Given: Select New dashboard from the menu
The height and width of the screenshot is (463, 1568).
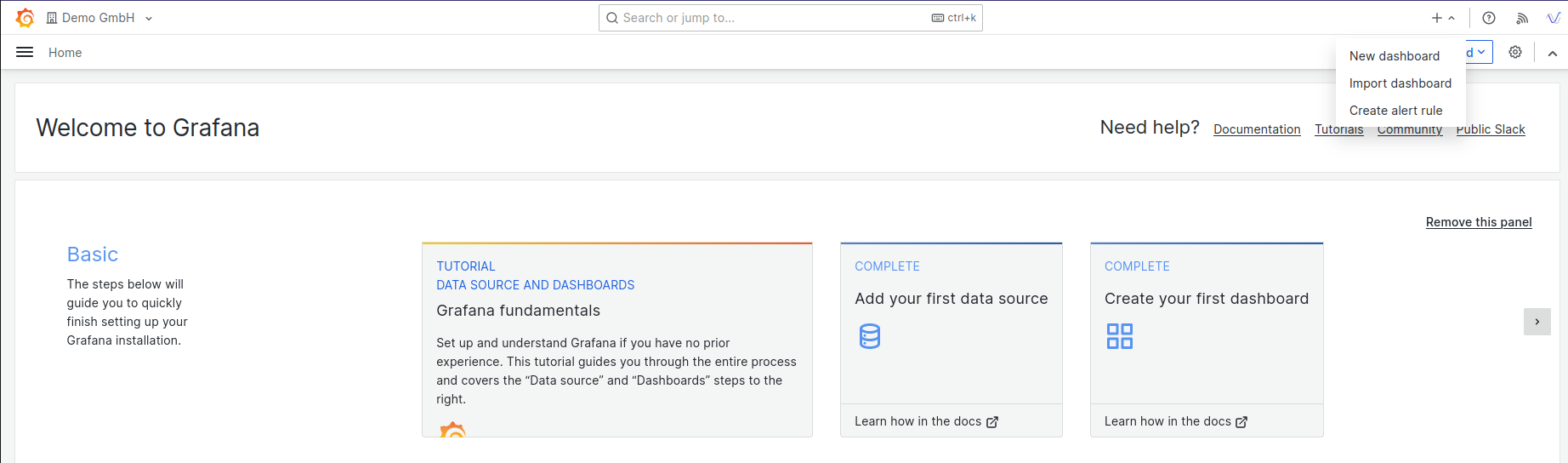Looking at the screenshot, I should [x=1394, y=56].
